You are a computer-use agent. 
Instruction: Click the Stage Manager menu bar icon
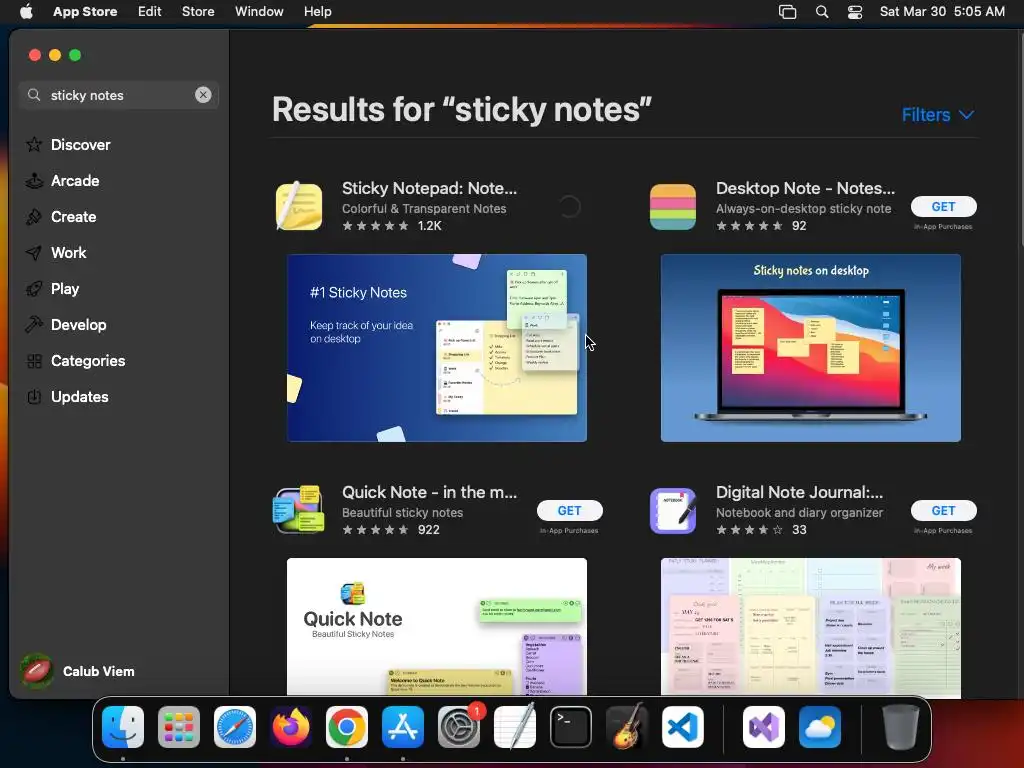(788, 12)
